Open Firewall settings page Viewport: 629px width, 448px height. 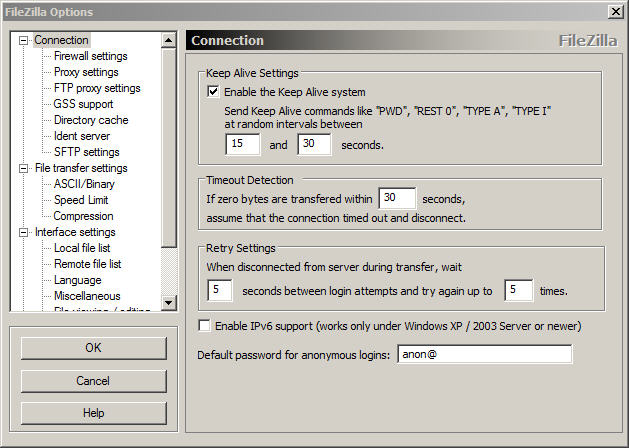point(91,56)
